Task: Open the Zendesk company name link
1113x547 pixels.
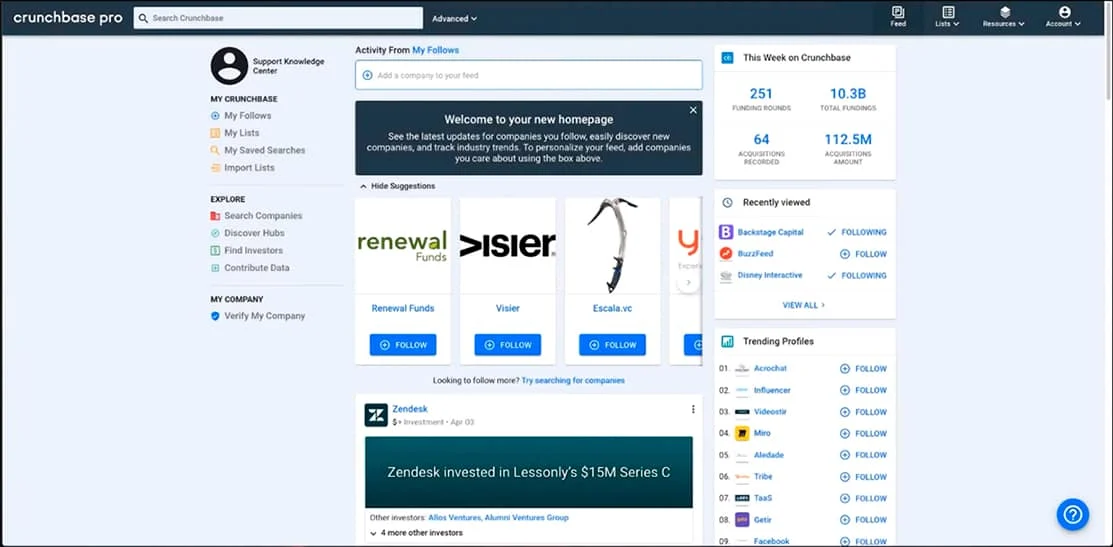Action: click(410, 409)
